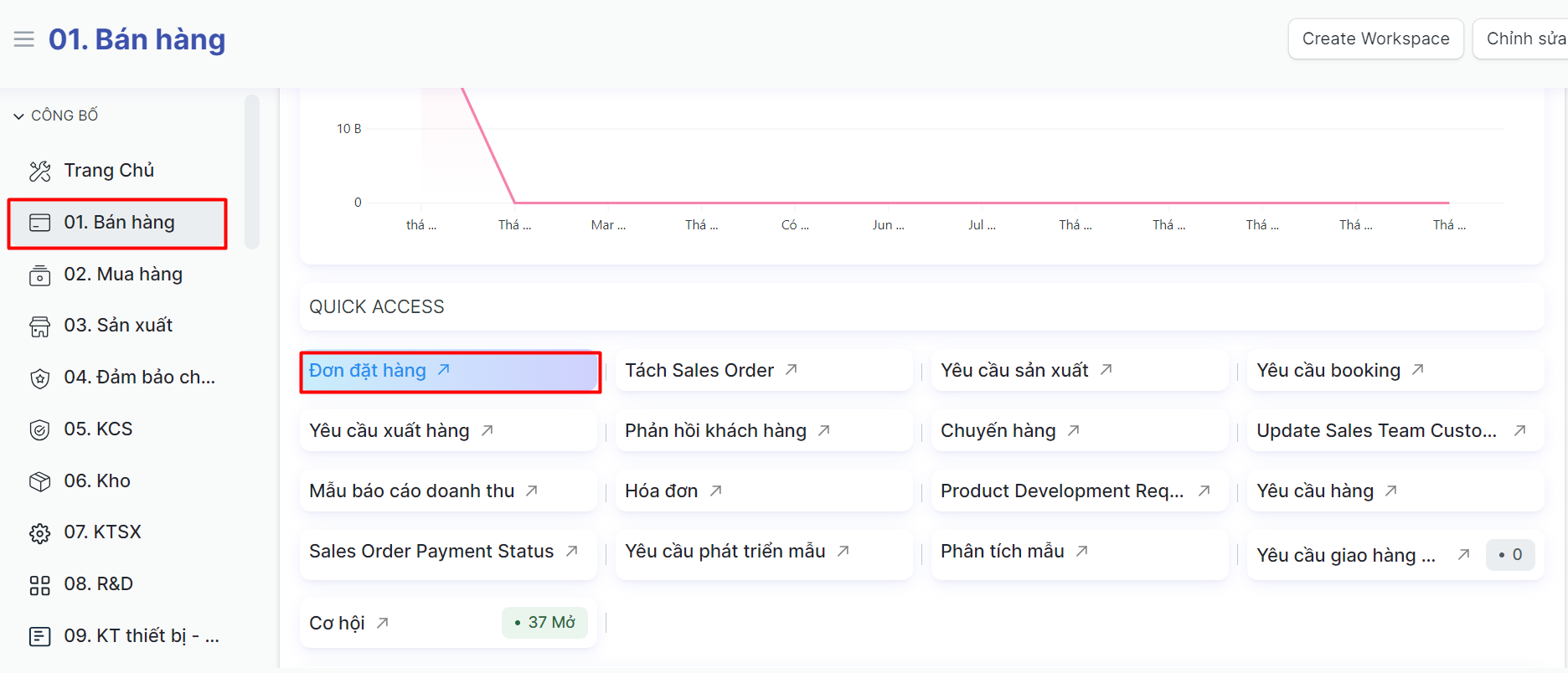This screenshot has height=673, width=1568.
Task: Open Yêu cầu booking shortcut
Action: tap(1328, 371)
